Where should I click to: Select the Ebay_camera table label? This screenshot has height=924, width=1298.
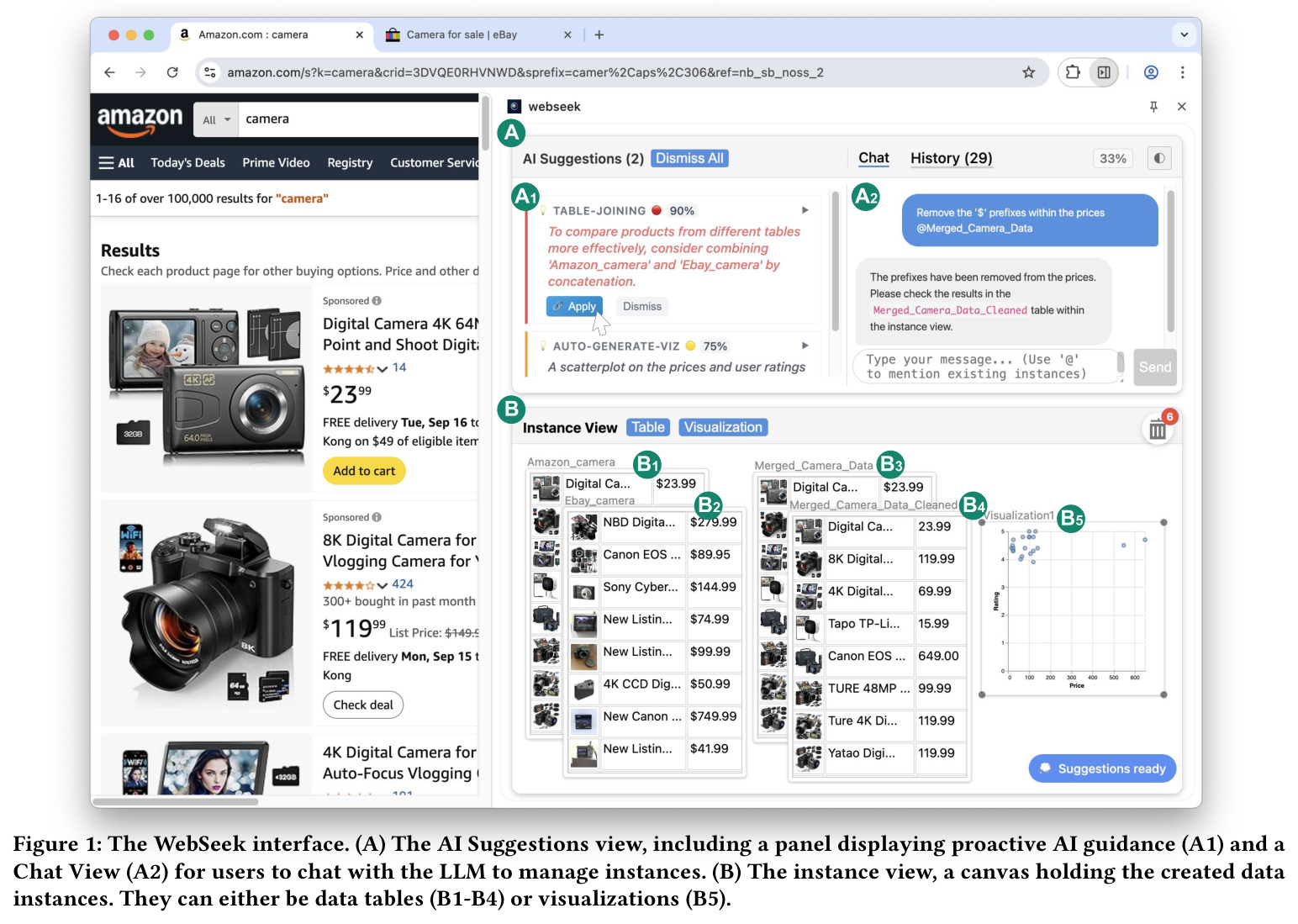tap(599, 500)
